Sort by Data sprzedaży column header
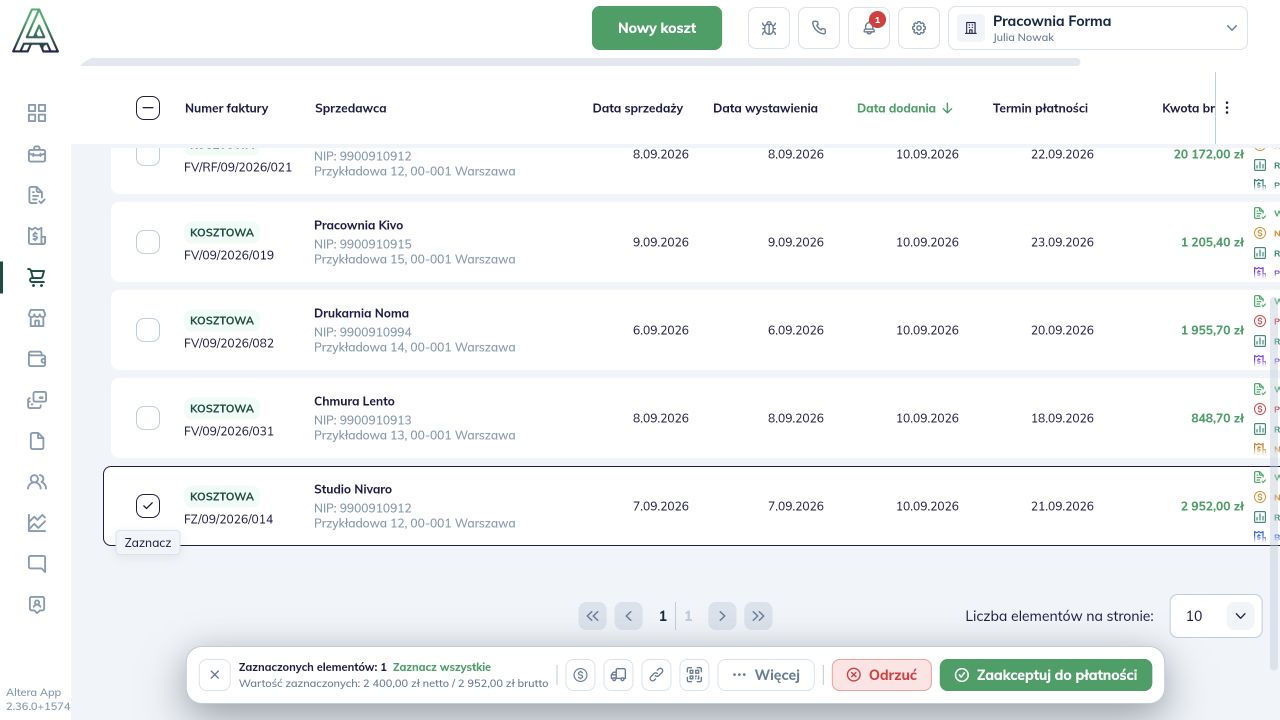Viewport: 1280px width, 720px height. [638, 108]
